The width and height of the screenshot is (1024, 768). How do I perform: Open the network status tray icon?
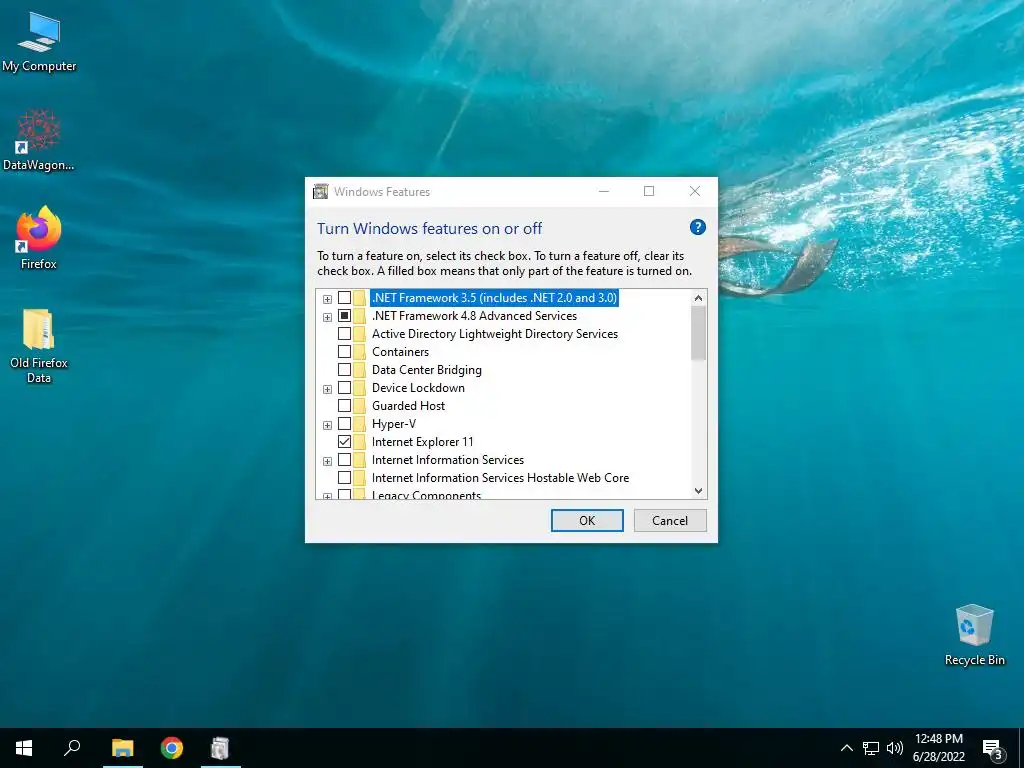871,748
